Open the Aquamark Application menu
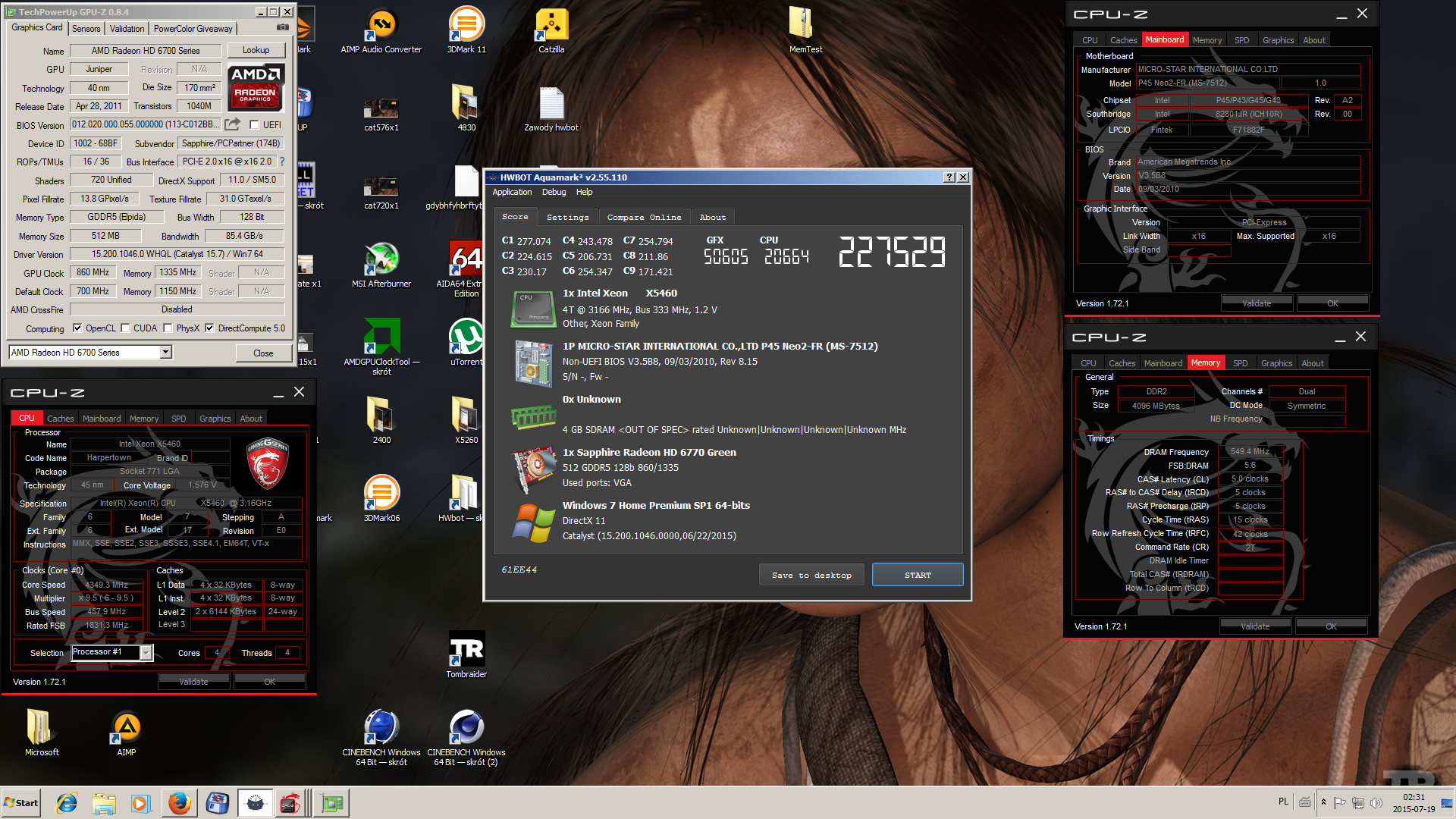This screenshot has height=819, width=1456. click(512, 192)
